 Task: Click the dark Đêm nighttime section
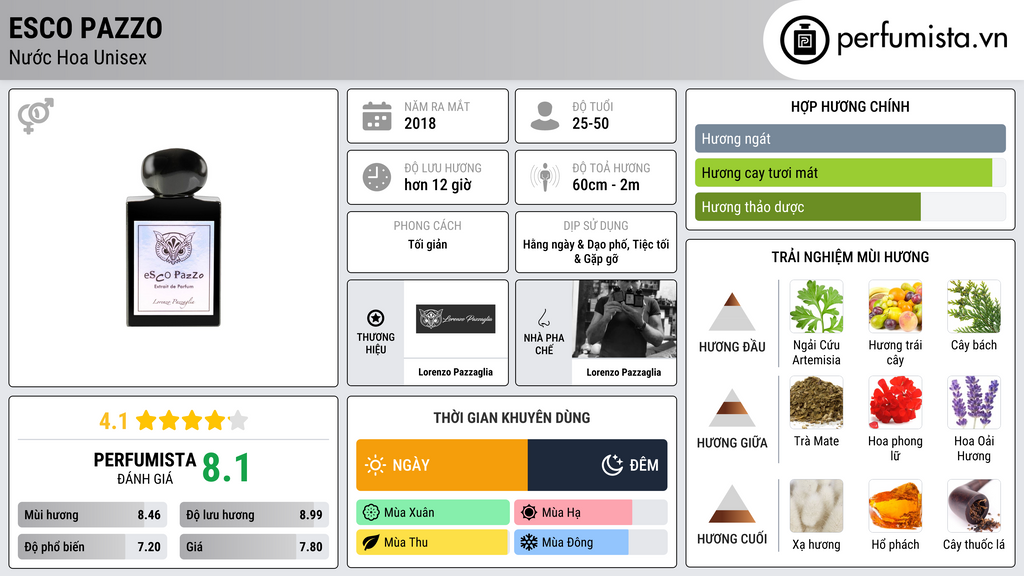[598, 465]
